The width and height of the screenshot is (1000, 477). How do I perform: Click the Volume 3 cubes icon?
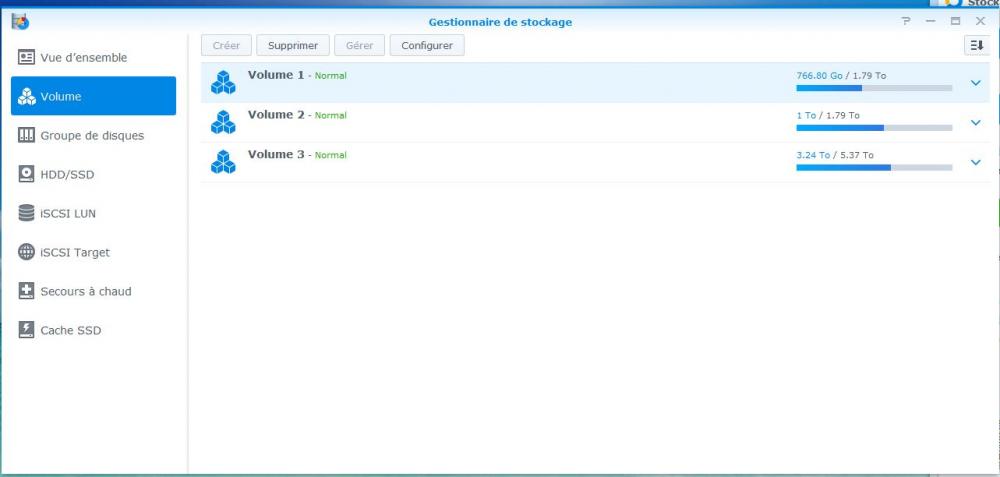point(223,161)
